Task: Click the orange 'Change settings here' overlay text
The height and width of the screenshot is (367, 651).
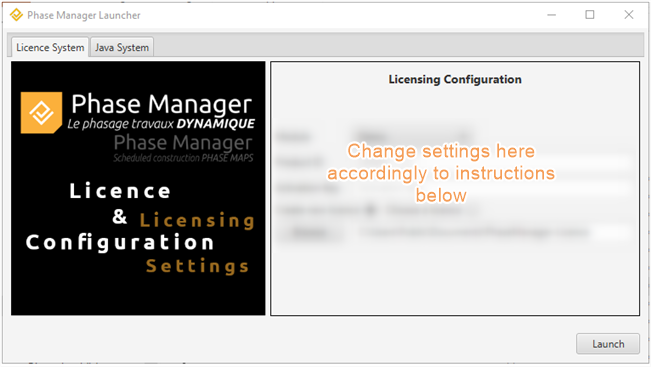Action: (x=441, y=173)
